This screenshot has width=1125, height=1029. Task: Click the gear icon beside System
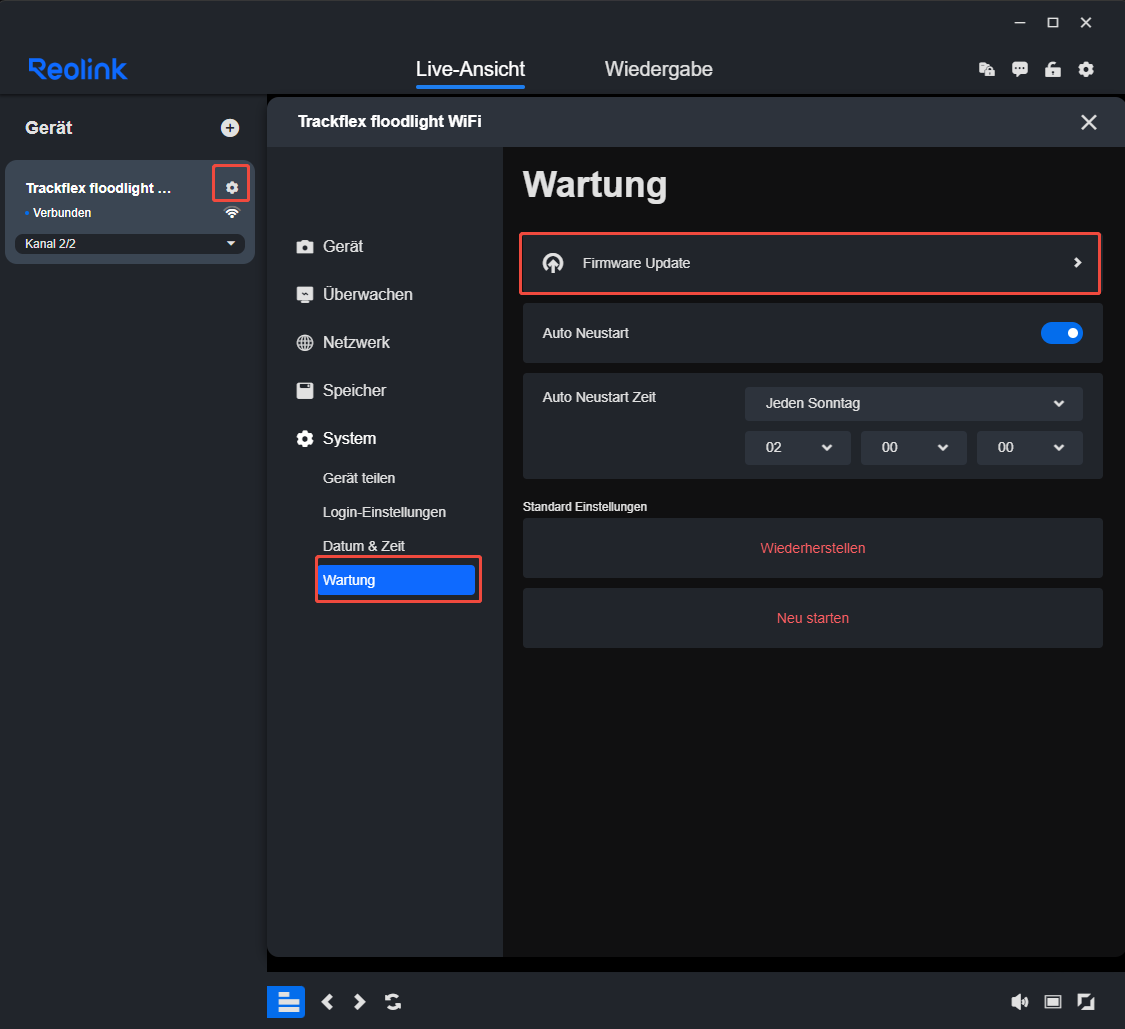click(x=305, y=438)
